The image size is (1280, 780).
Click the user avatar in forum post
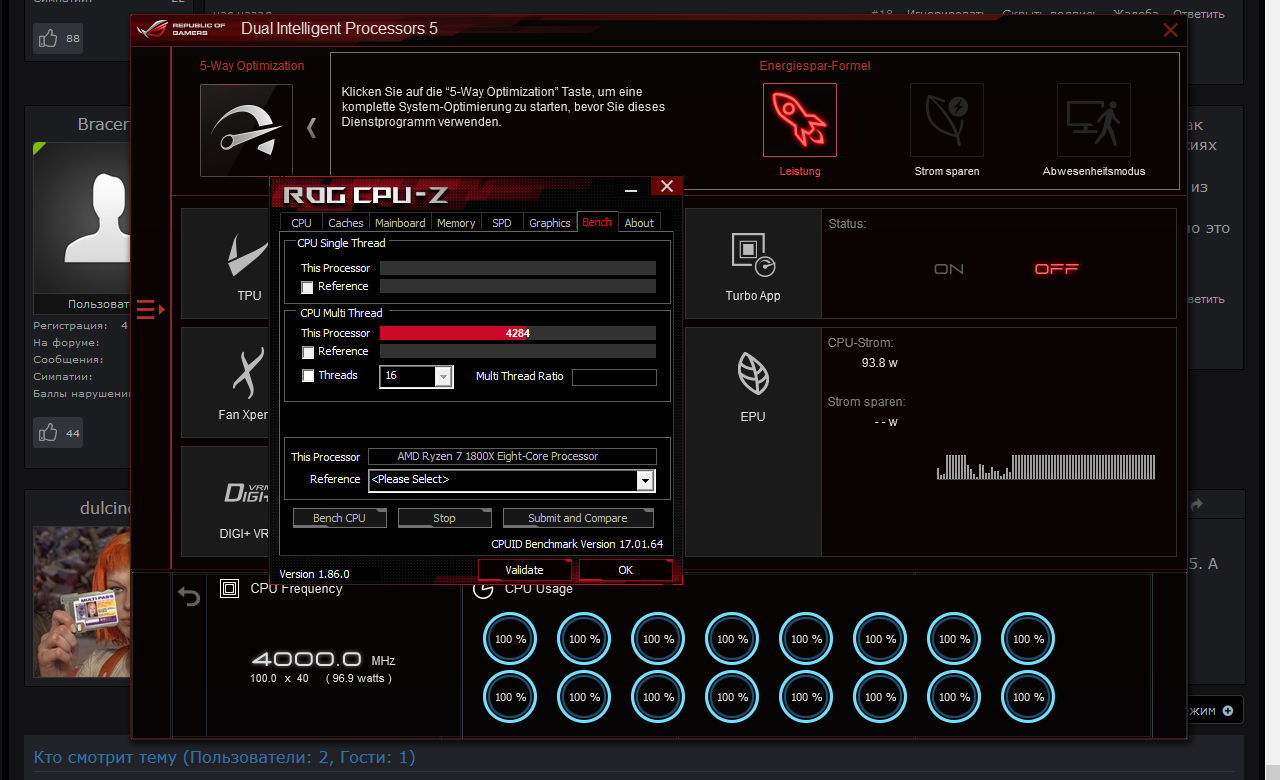pos(82,217)
